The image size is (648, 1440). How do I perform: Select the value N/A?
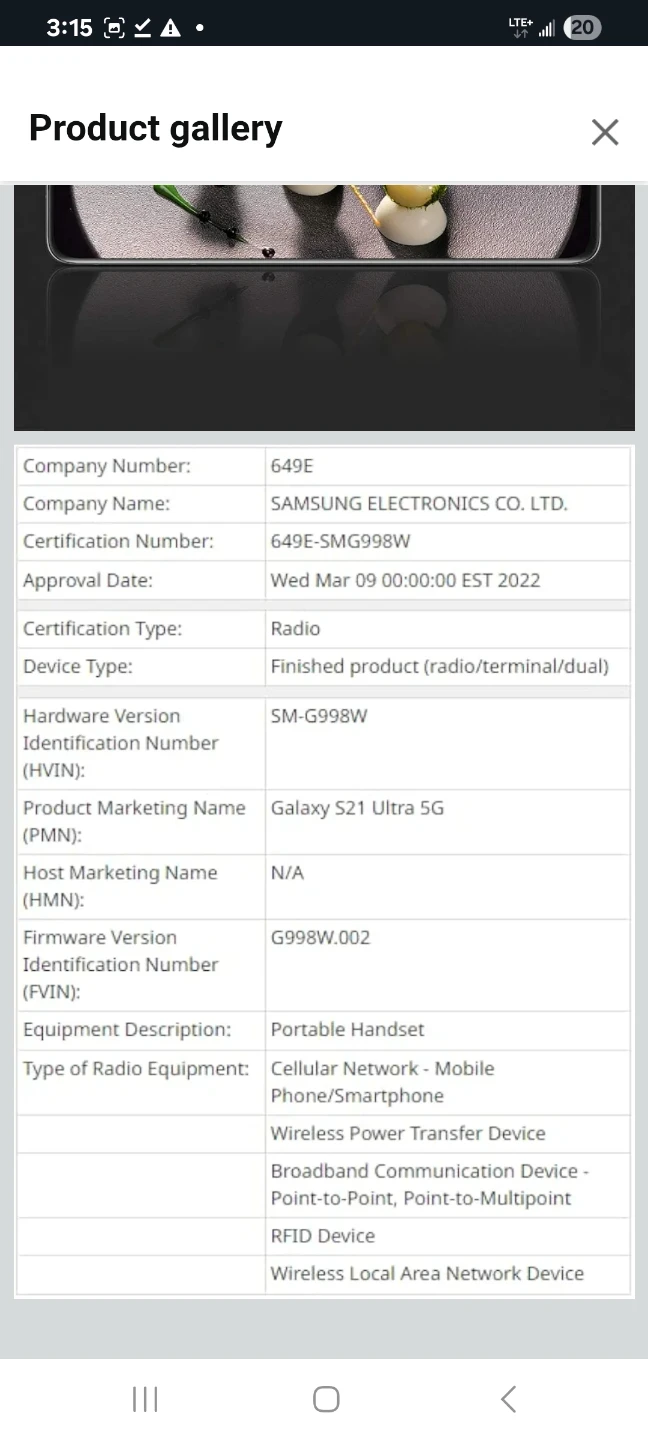(x=287, y=873)
